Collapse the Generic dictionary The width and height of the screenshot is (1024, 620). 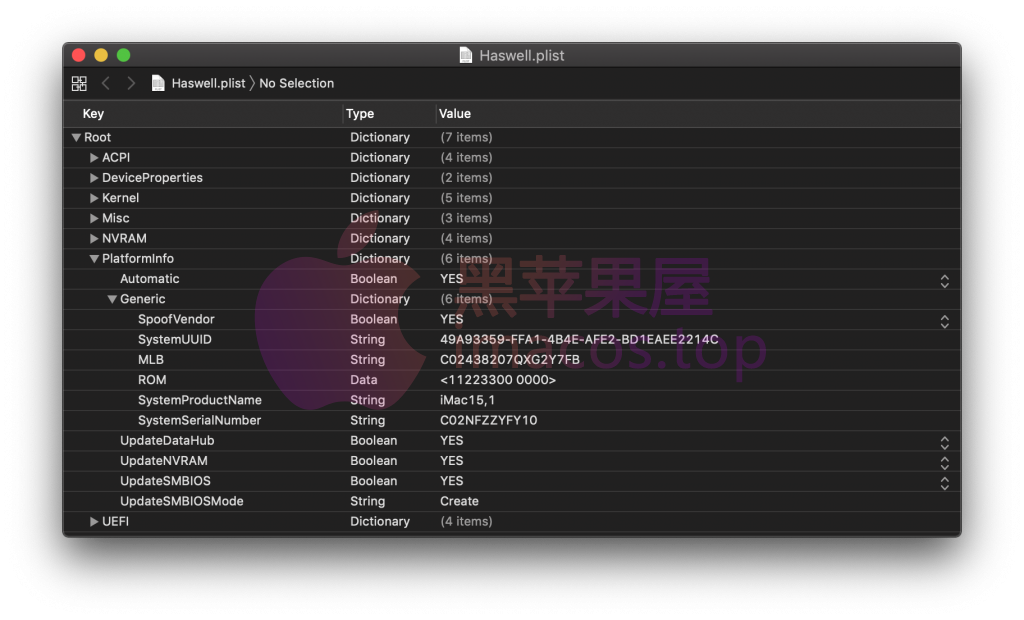coord(111,298)
